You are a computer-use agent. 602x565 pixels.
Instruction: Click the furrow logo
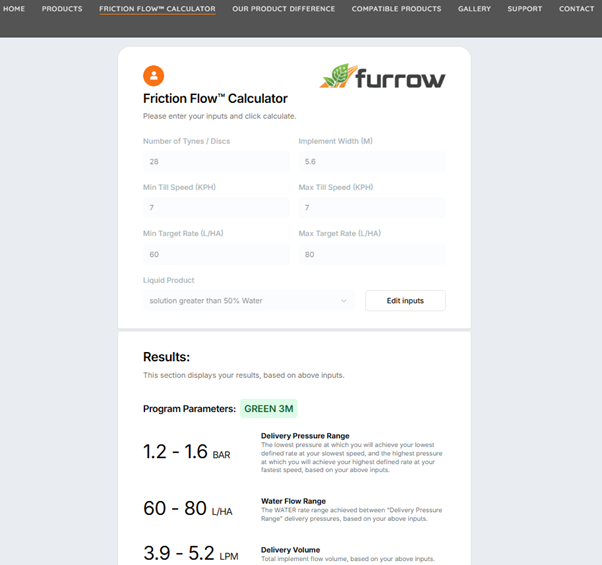point(382,76)
